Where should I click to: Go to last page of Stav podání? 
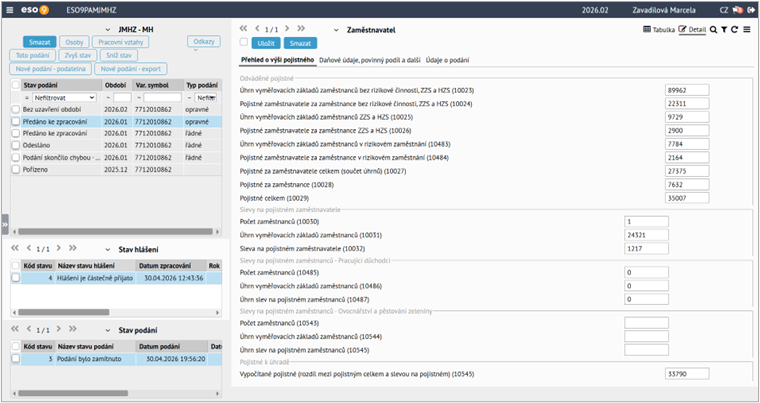click(x=73, y=329)
